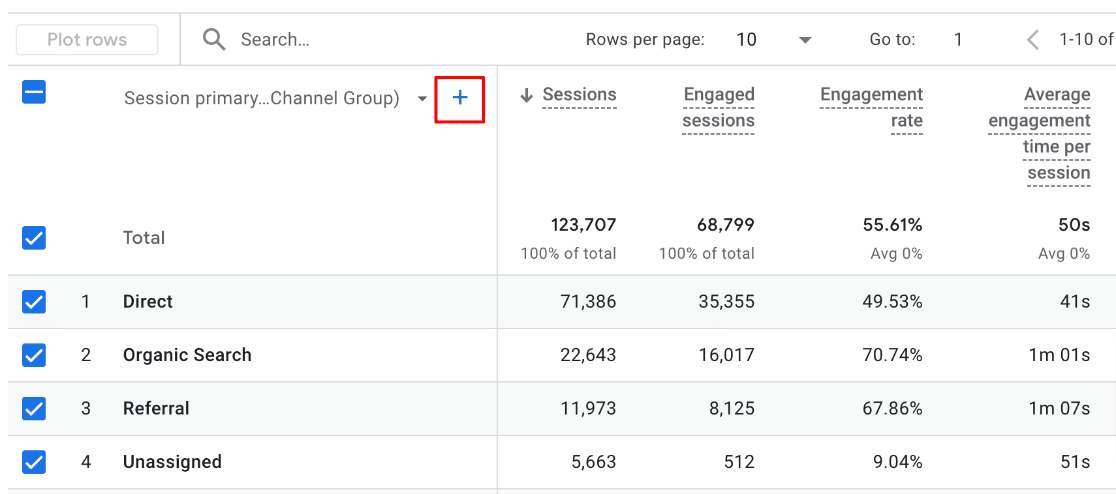
Task: Expand the Session primary Channel Group dimension dropdown
Action: coord(422,99)
